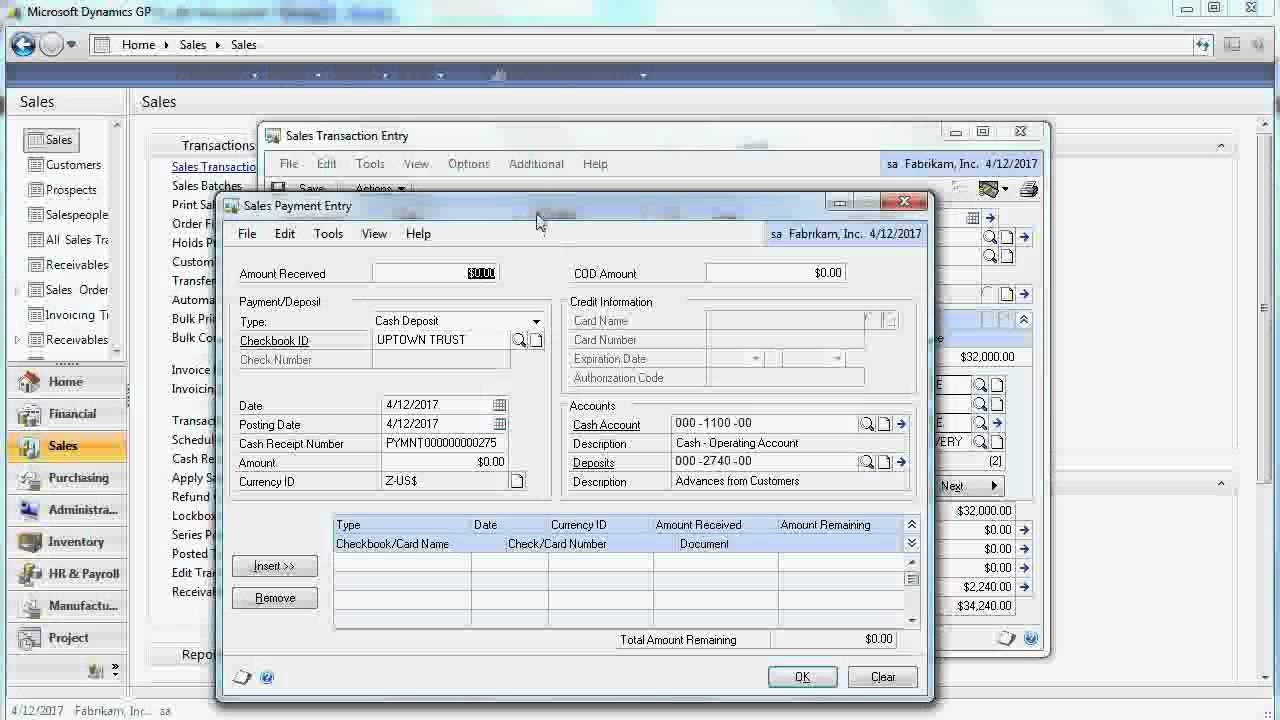Expand the Sales Order tree item
The height and width of the screenshot is (720, 1280).
pyautogui.click(x=17, y=291)
